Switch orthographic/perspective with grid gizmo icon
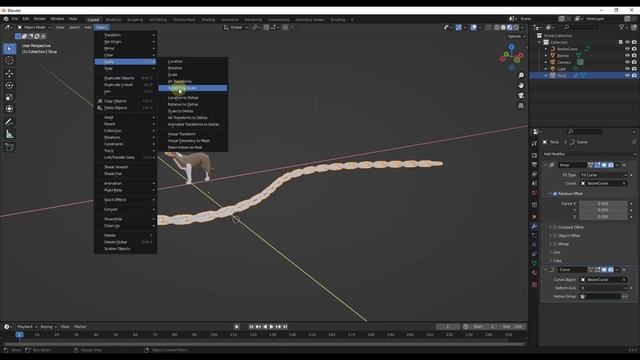Viewport: 640px width, 360px height. (x=521, y=105)
